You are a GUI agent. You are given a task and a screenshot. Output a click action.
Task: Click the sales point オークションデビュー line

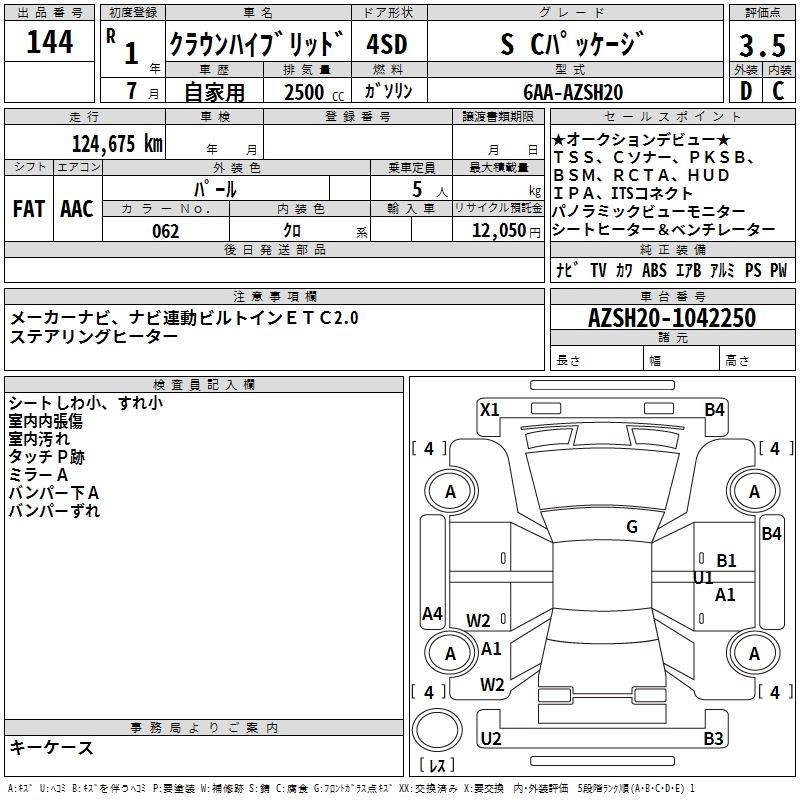click(641, 139)
